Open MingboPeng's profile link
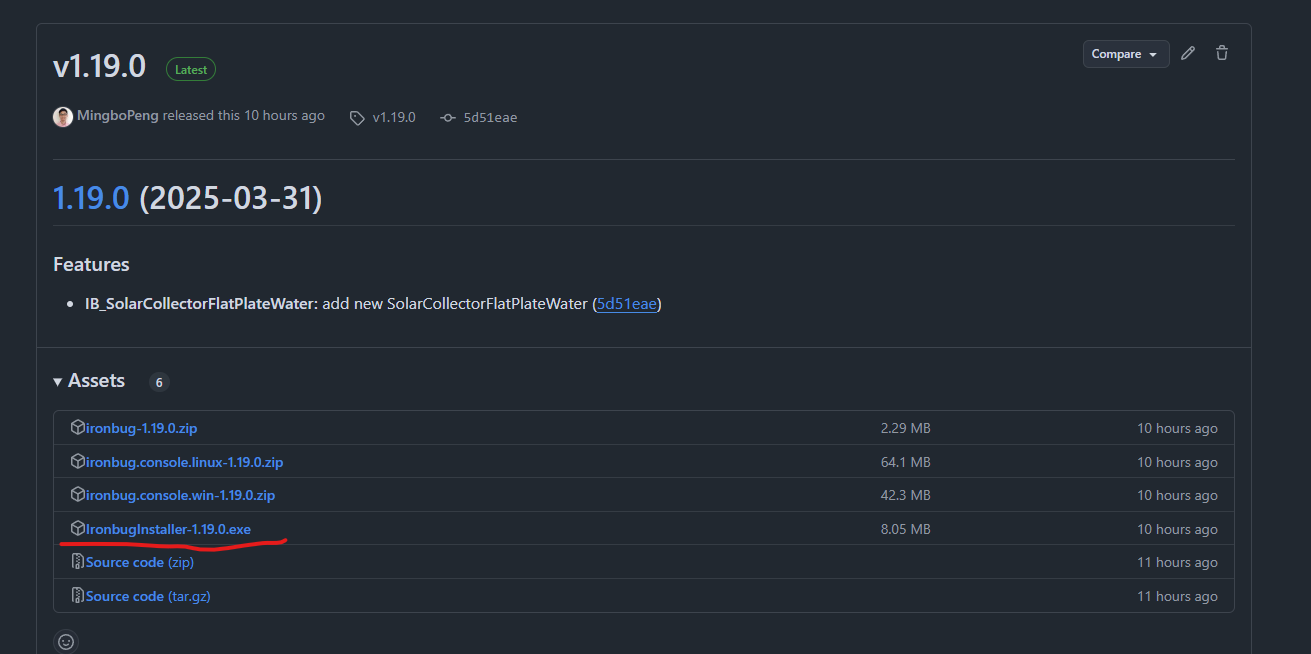The width and height of the screenshot is (1311, 654). (x=118, y=116)
